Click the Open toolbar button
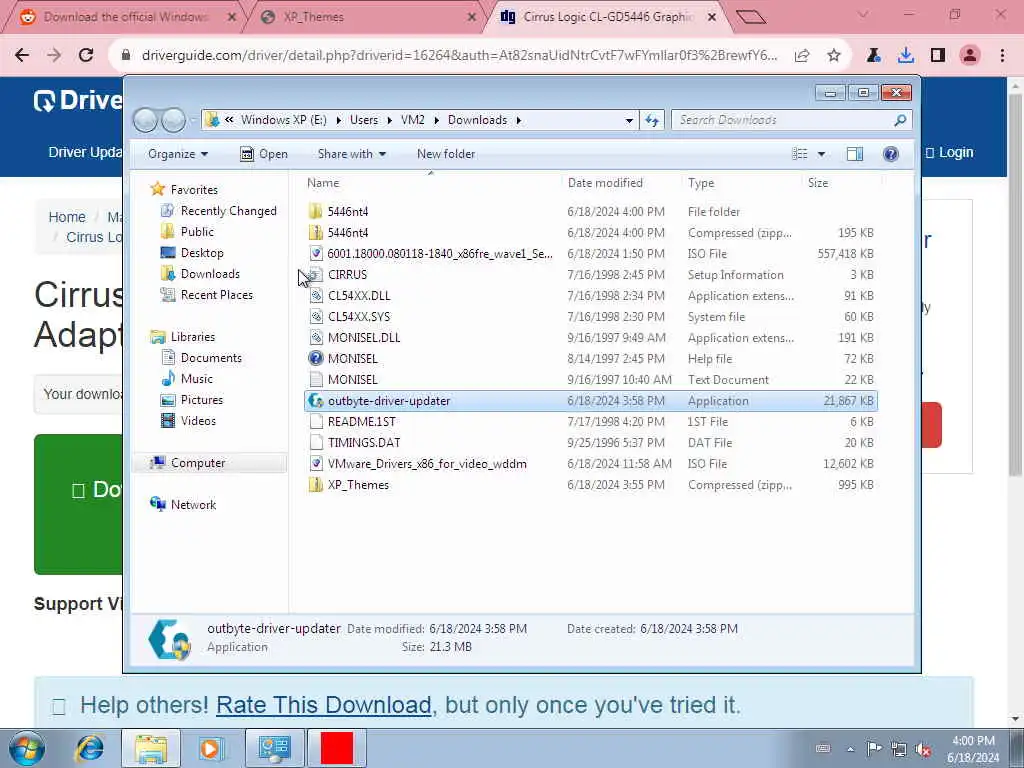1024x768 pixels. [x=264, y=154]
